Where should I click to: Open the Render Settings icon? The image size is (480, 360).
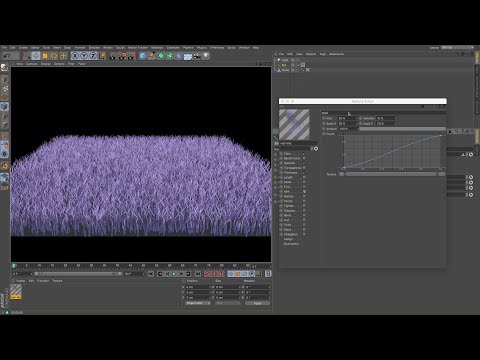(132, 56)
